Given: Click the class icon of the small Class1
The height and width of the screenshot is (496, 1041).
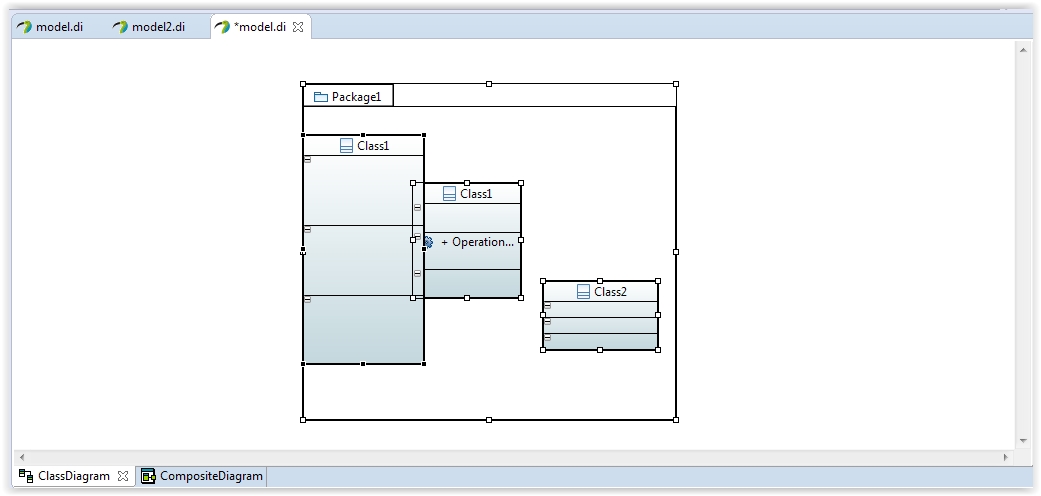Looking at the screenshot, I should [449, 194].
